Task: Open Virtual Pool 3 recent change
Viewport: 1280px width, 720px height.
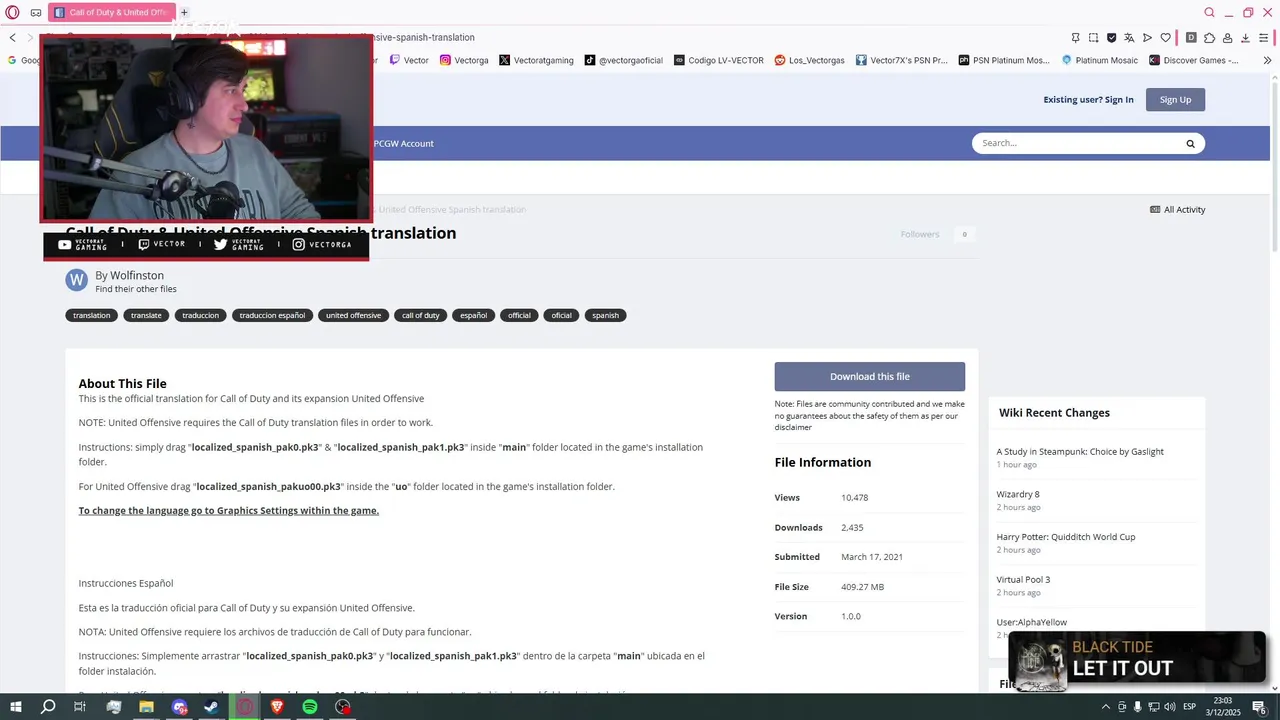Action: pos(1023,580)
